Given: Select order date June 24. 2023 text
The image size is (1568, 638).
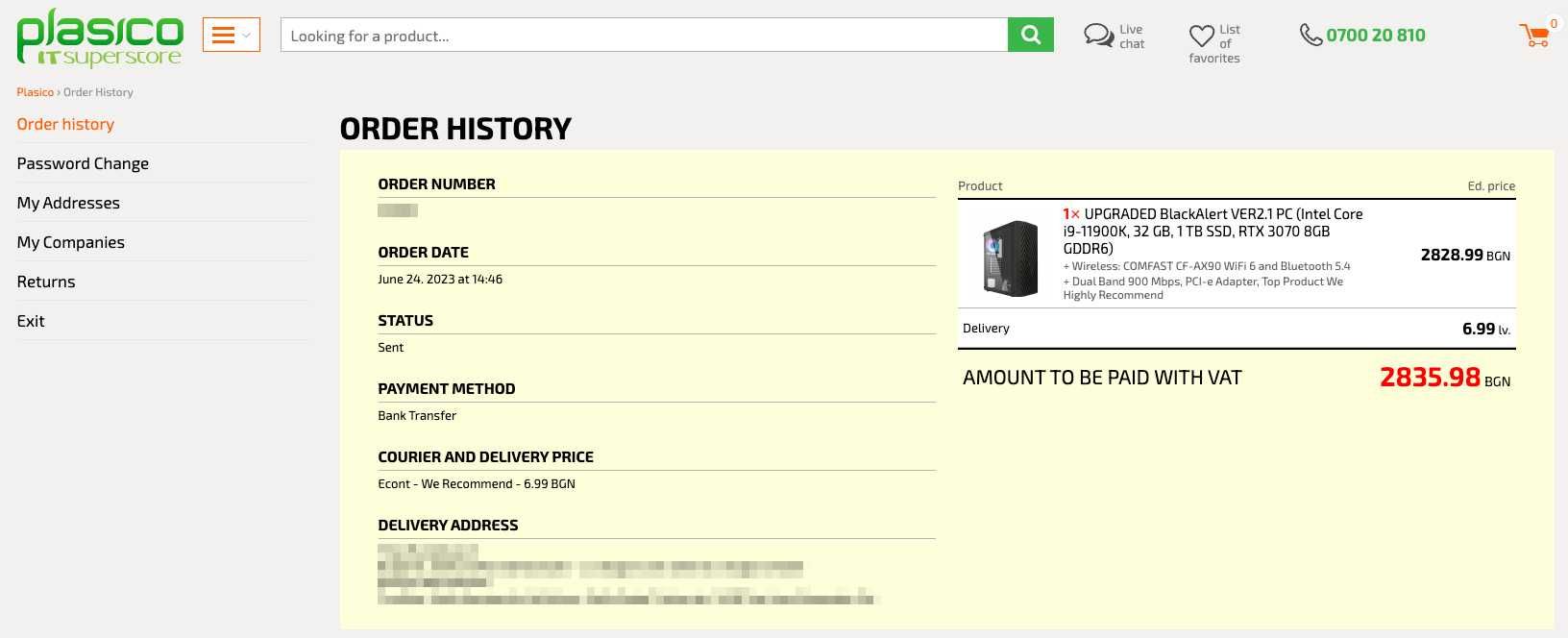Looking at the screenshot, I should [x=440, y=280].
